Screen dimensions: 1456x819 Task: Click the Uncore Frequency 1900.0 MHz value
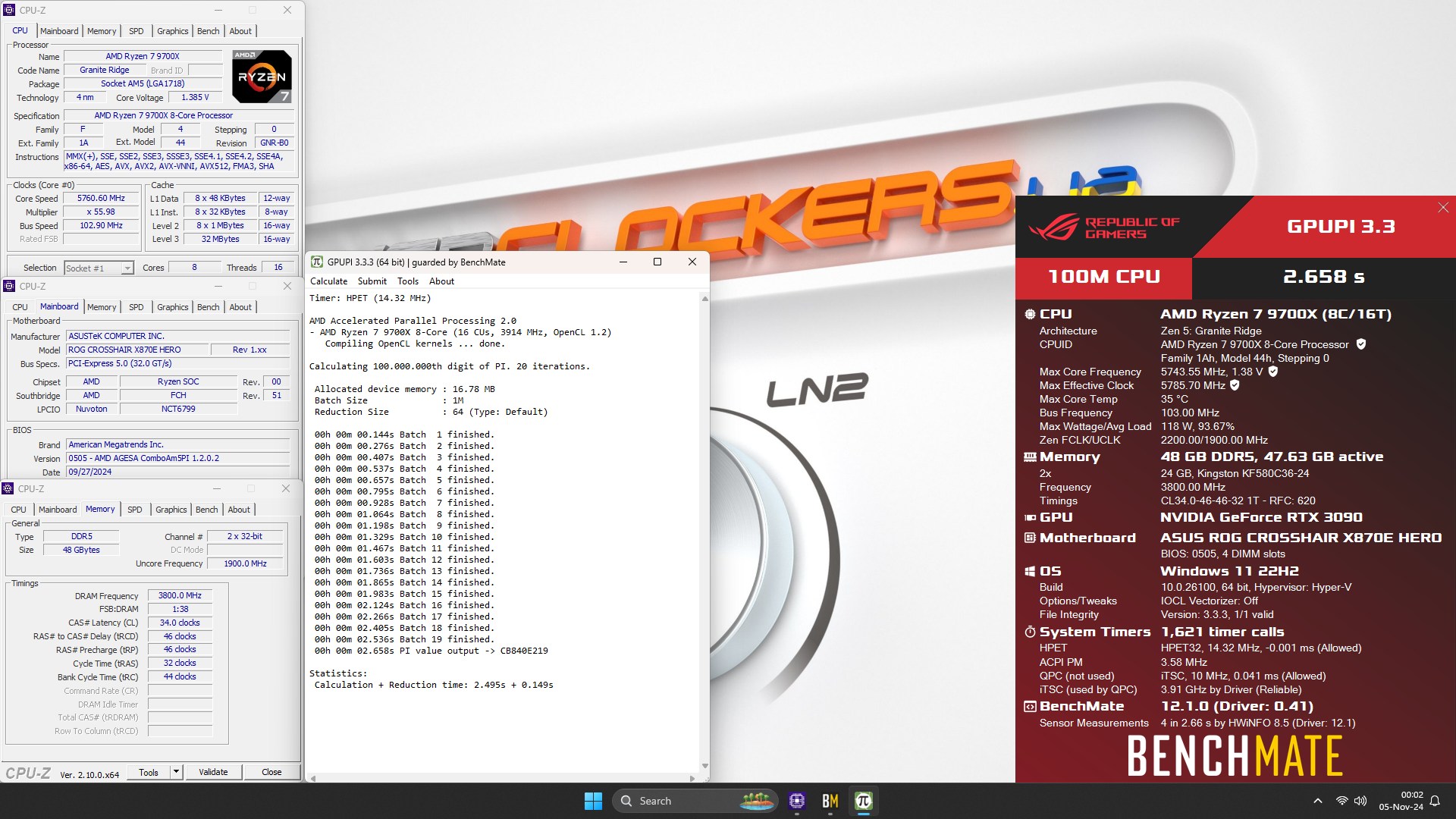pyautogui.click(x=245, y=563)
